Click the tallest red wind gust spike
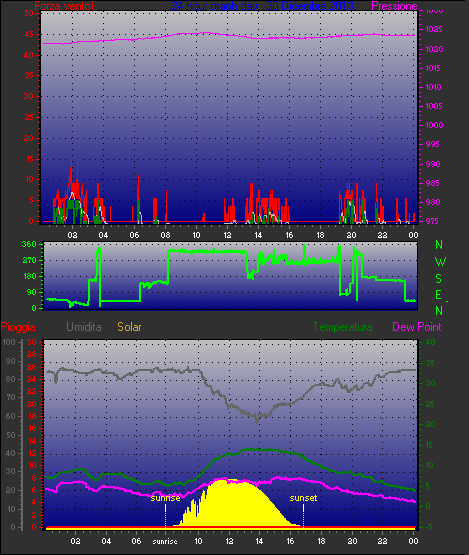Screen dimensions: 469x555 point(72,190)
